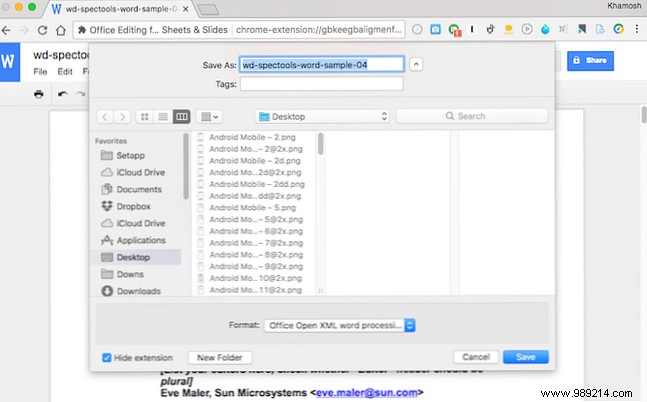
Task: Click the Favorites sidebar scrollbar
Action: (186, 167)
